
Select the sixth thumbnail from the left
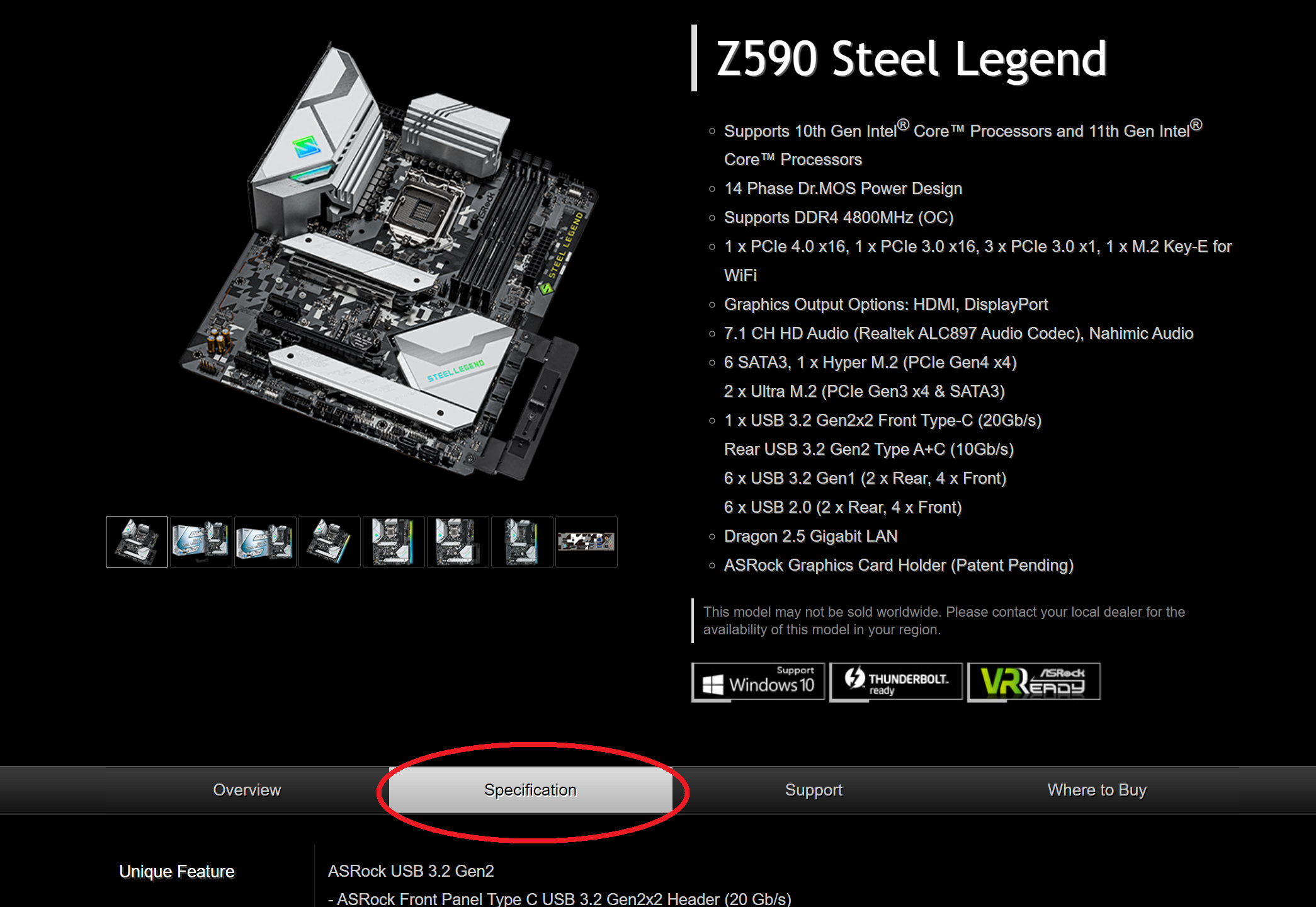pyautogui.click(x=458, y=542)
